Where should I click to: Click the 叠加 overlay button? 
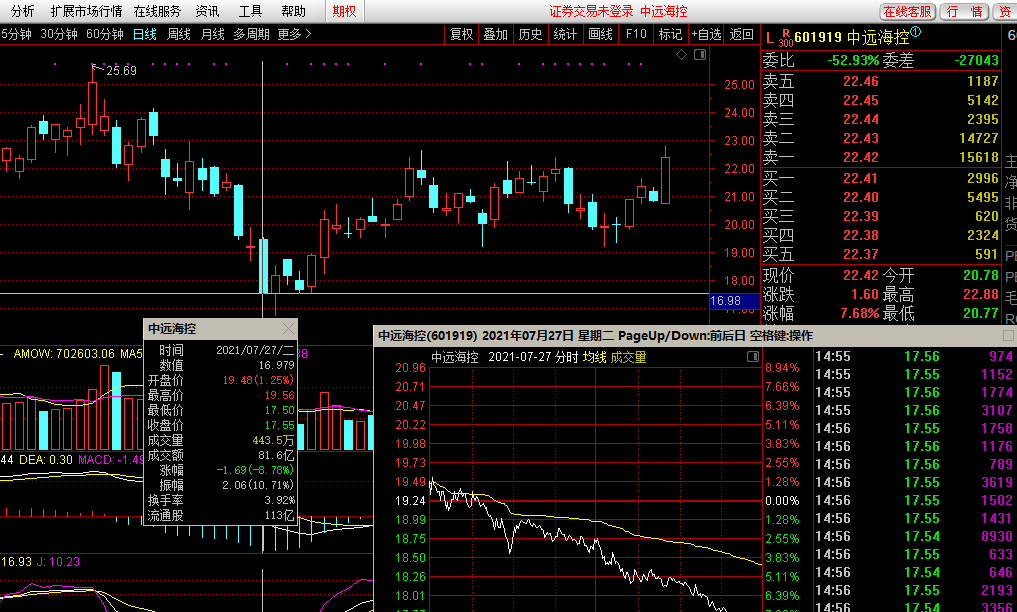click(x=496, y=34)
